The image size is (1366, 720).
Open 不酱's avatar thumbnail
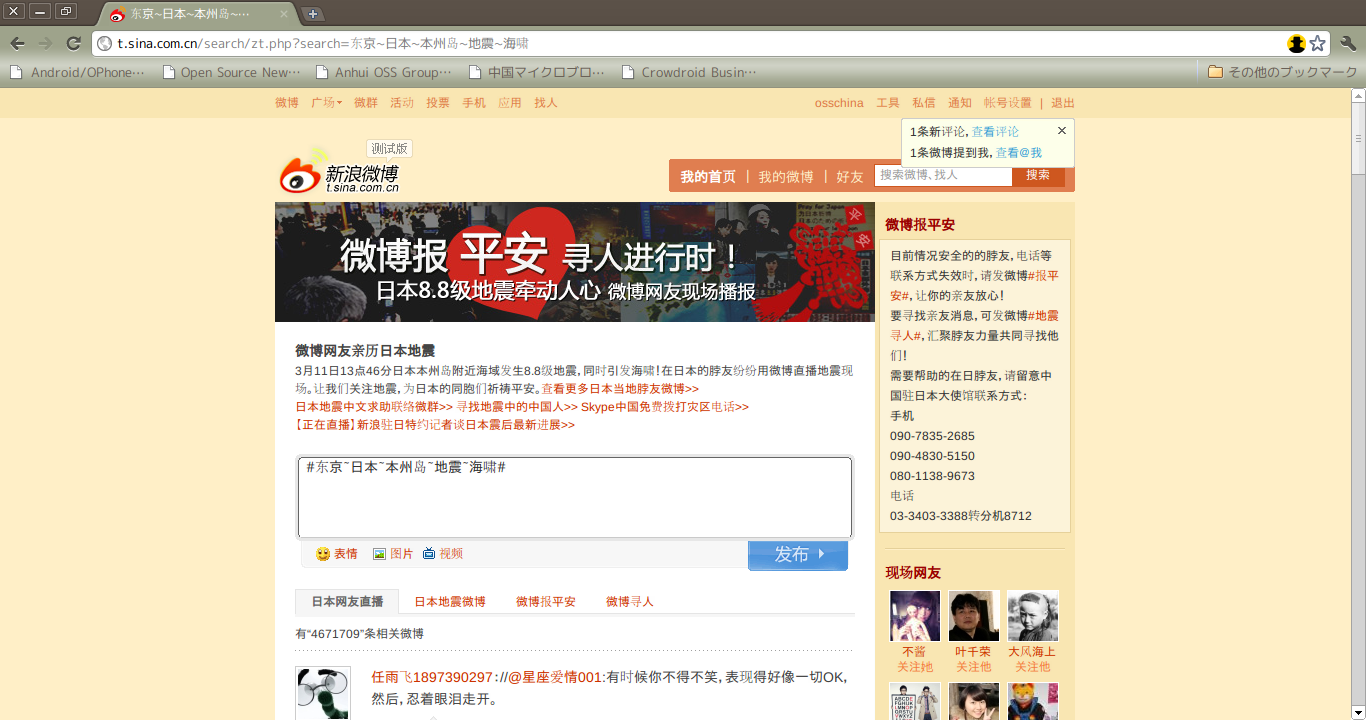click(x=915, y=616)
